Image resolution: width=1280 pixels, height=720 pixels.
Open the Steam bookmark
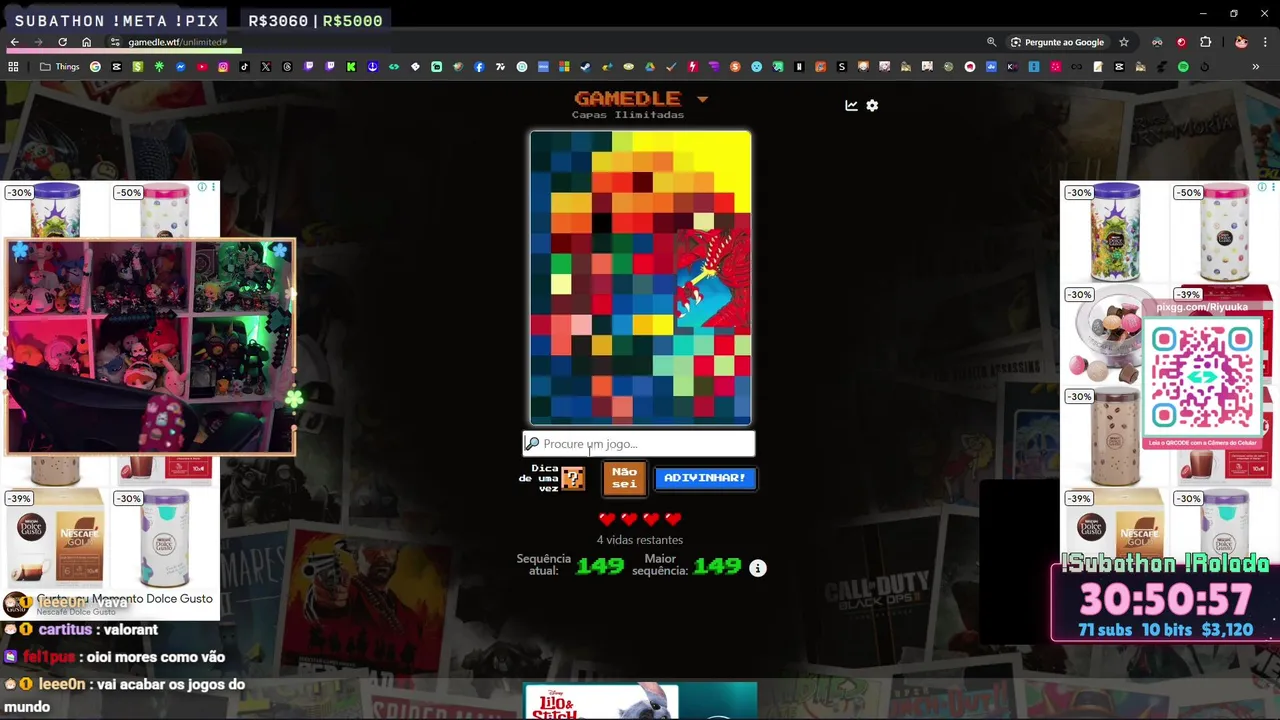click(585, 67)
